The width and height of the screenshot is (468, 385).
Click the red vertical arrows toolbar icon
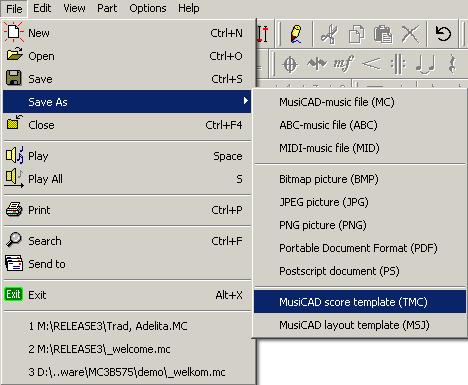(x=262, y=34)
